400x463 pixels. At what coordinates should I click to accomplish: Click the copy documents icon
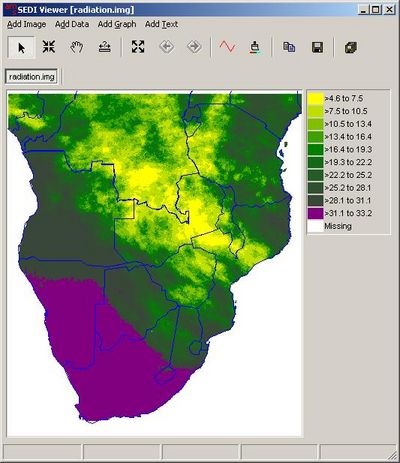[x=289, y=47]
